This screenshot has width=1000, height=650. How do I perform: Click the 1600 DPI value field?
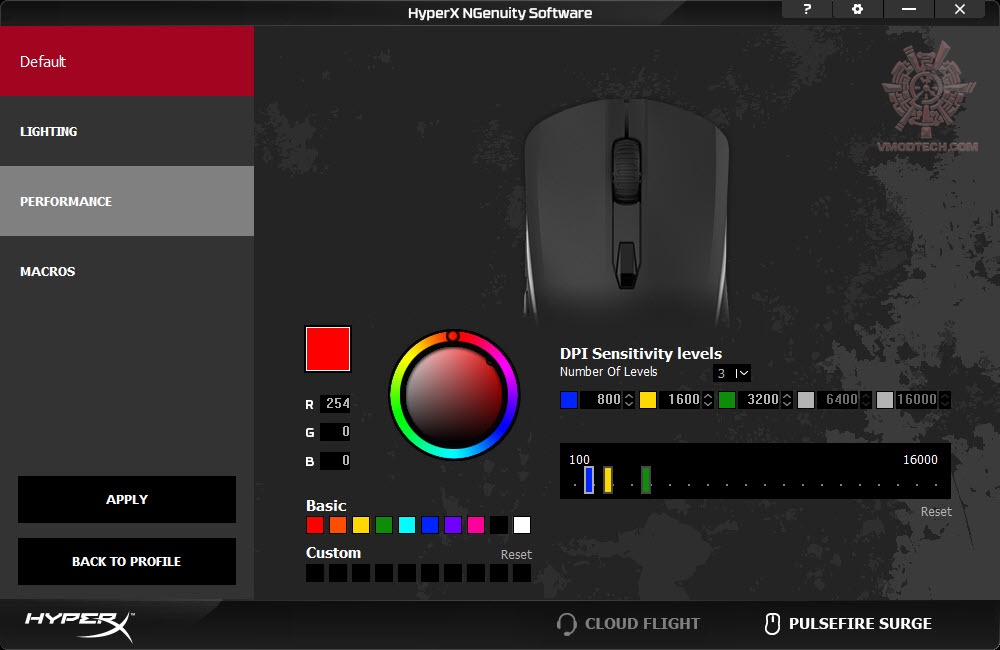(680, 399)
